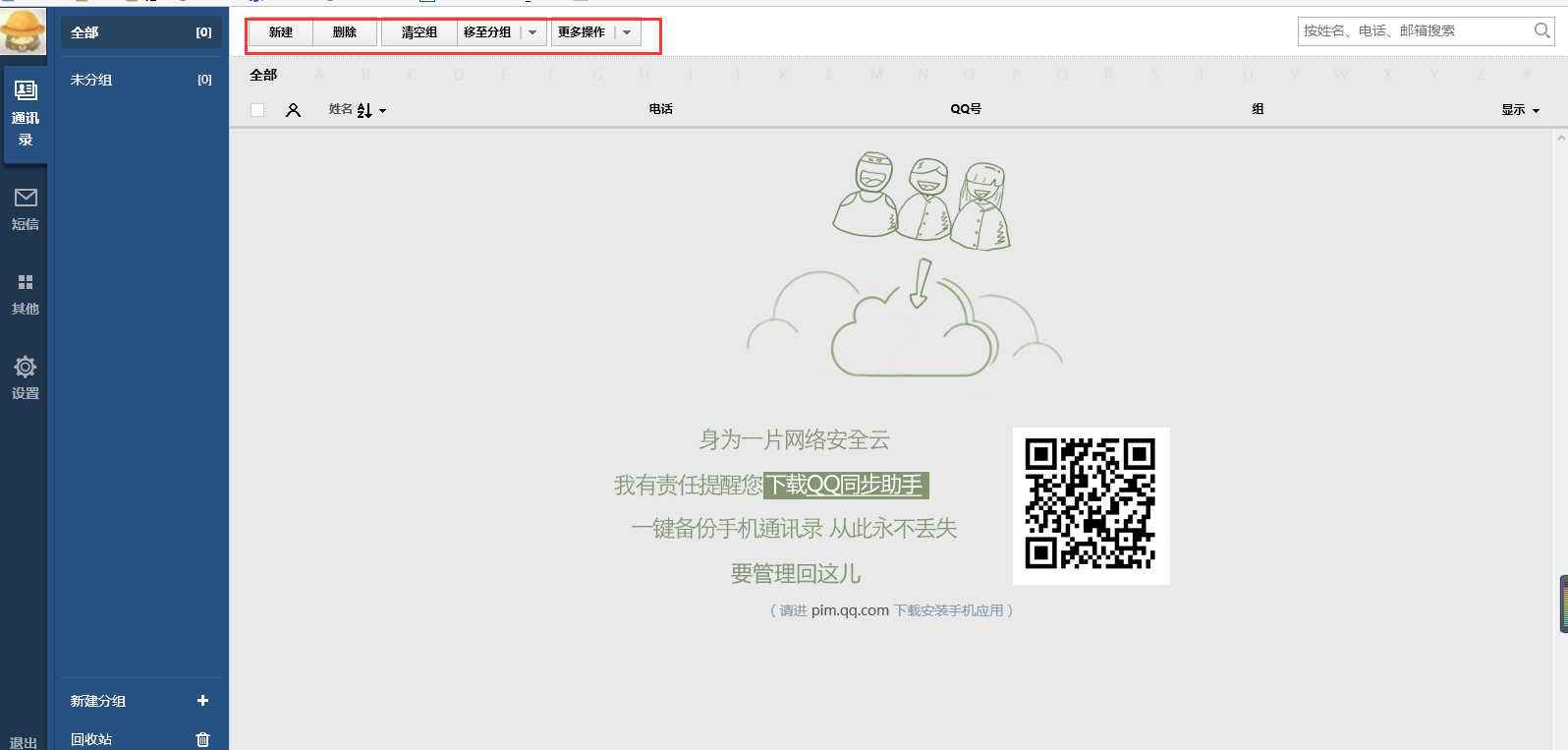Click the name, phone, email search field

[1415, 31]
